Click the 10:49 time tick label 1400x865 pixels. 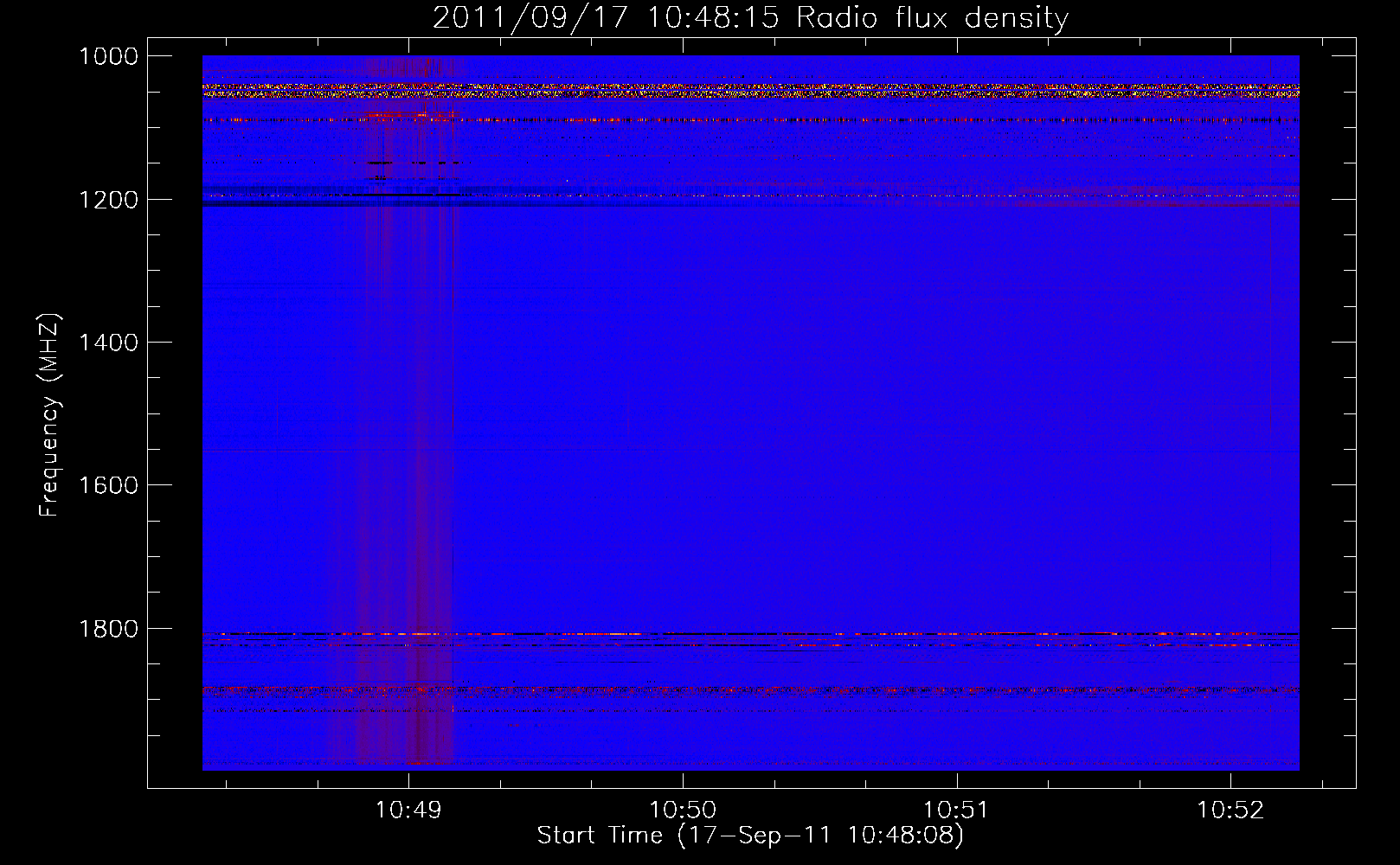click(x=408, y=811)
